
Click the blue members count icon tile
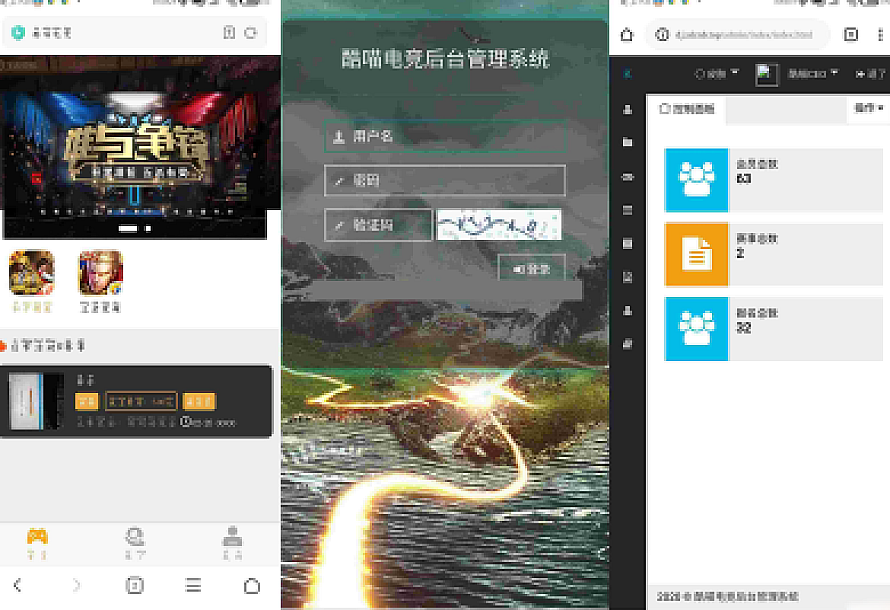[x=696, y=180]
